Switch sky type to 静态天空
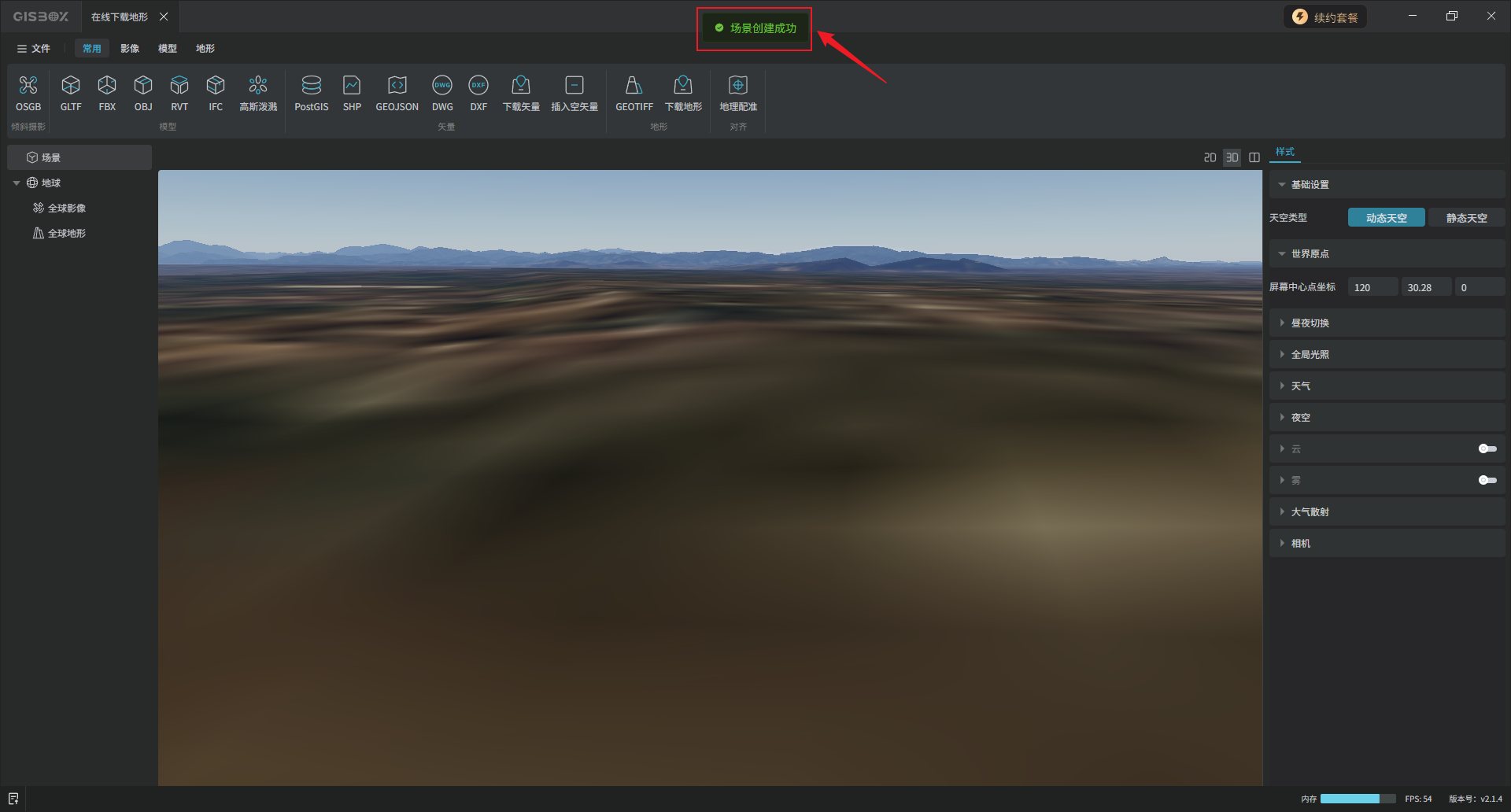 coord(1466,218)
